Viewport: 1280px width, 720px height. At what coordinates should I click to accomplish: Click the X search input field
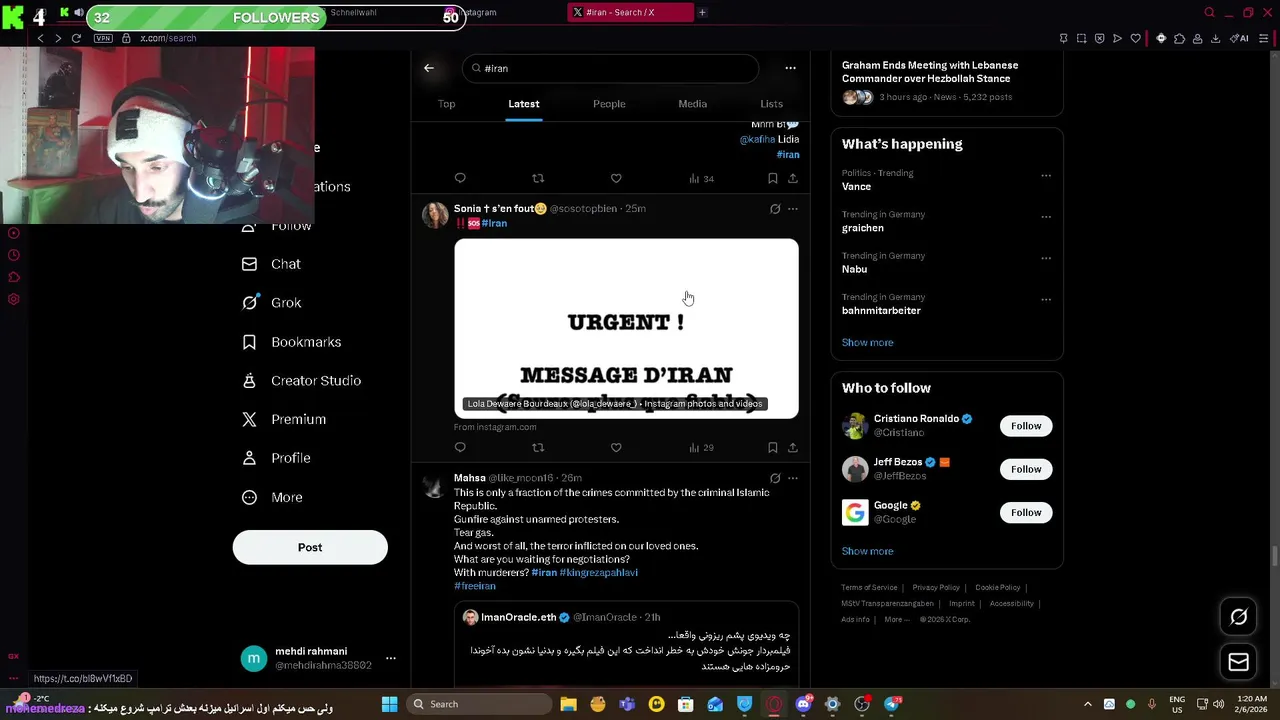[x=610, y=68]
